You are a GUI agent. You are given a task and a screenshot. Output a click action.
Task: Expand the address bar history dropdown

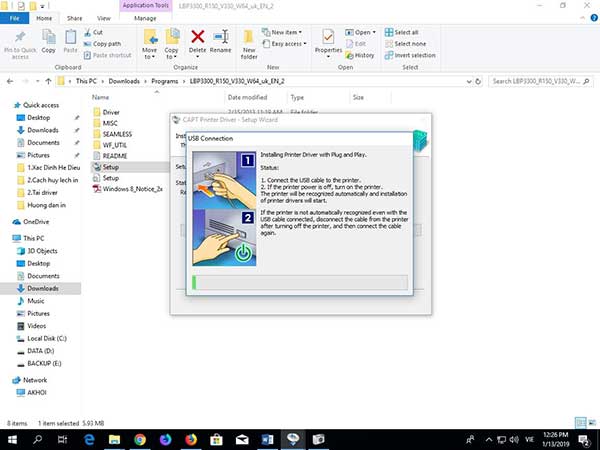[x=469, y=82]
